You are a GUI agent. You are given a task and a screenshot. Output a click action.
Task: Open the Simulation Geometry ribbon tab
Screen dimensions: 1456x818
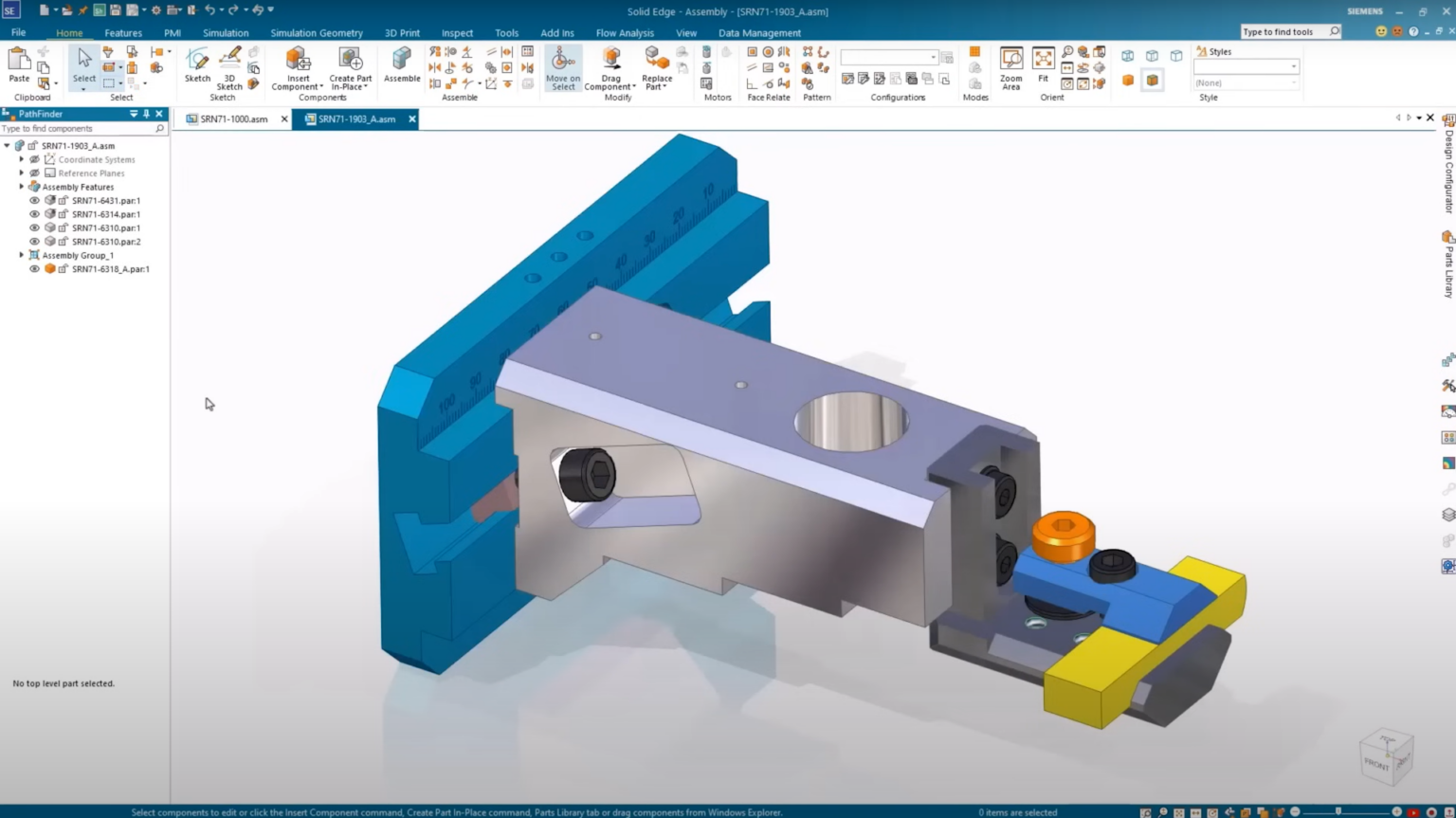point(317,32)
